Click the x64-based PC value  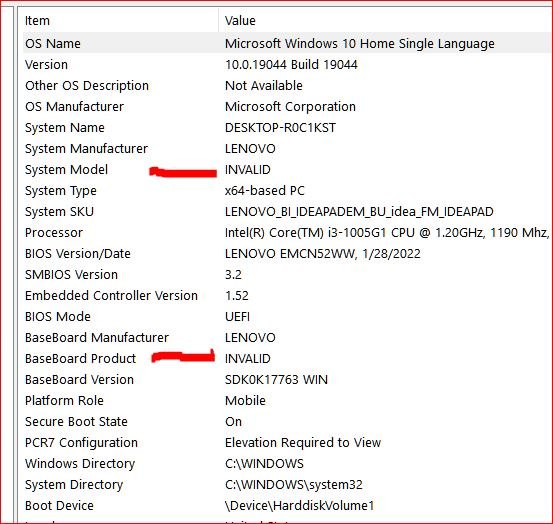point(265,191)
